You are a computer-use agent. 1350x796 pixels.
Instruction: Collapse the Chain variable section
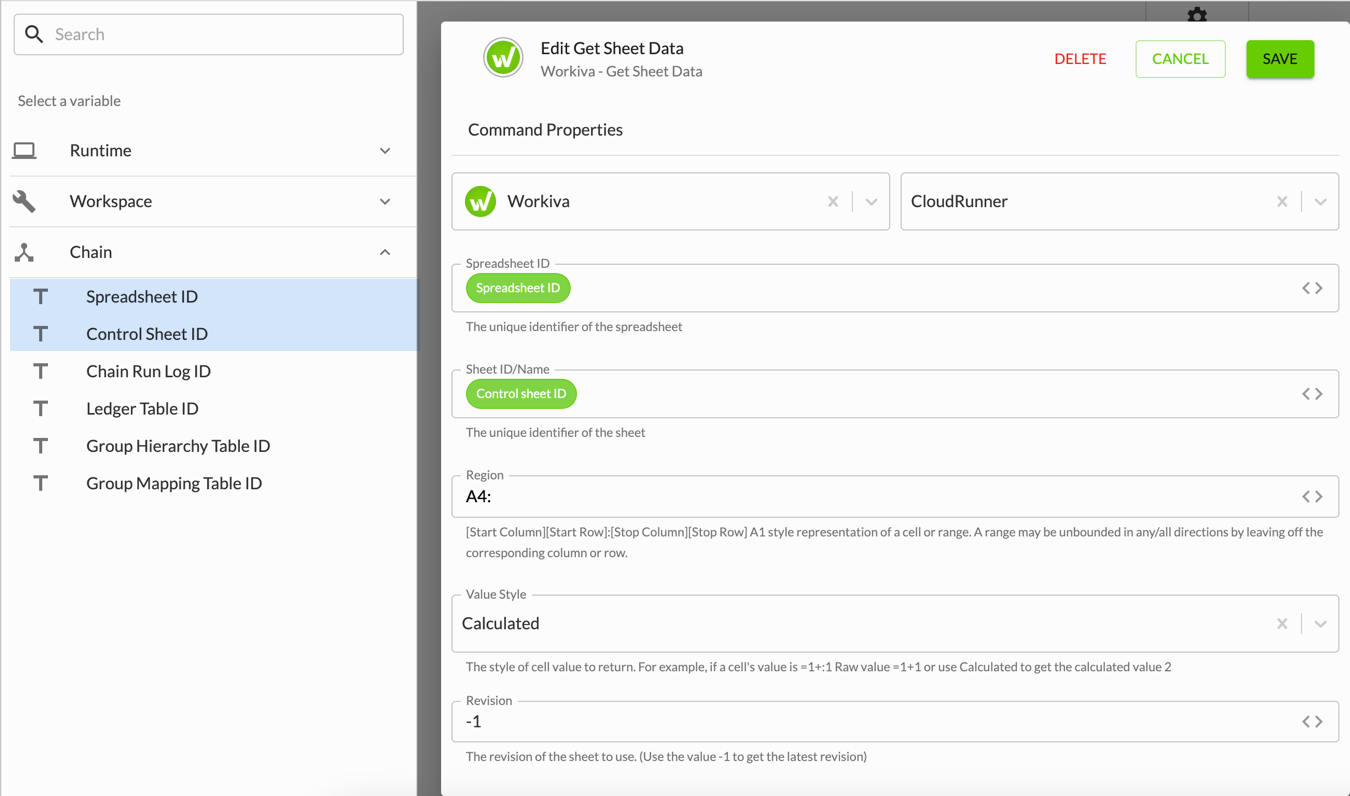point(385,252)
